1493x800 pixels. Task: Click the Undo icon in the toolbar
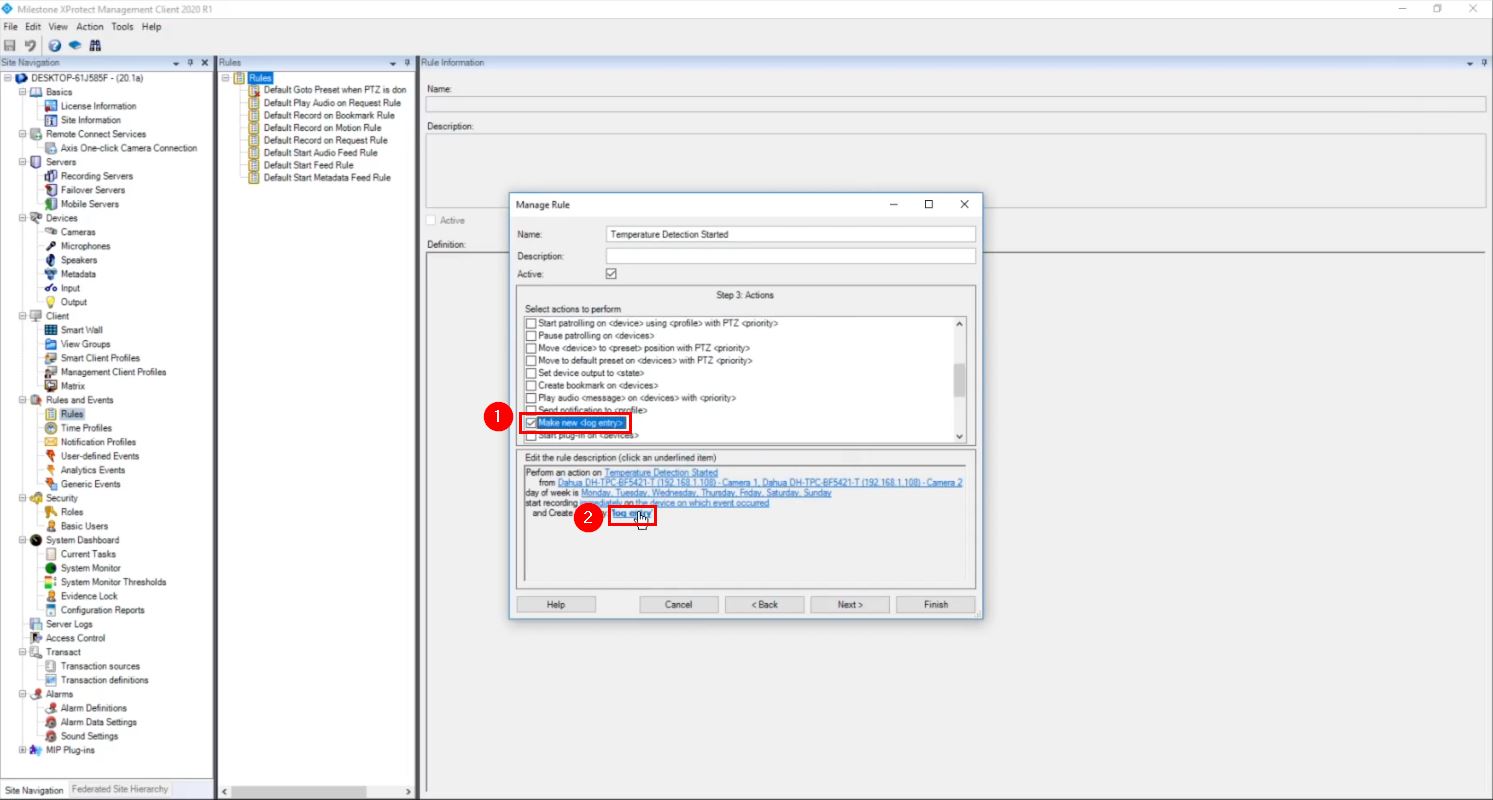click(30, 46)
